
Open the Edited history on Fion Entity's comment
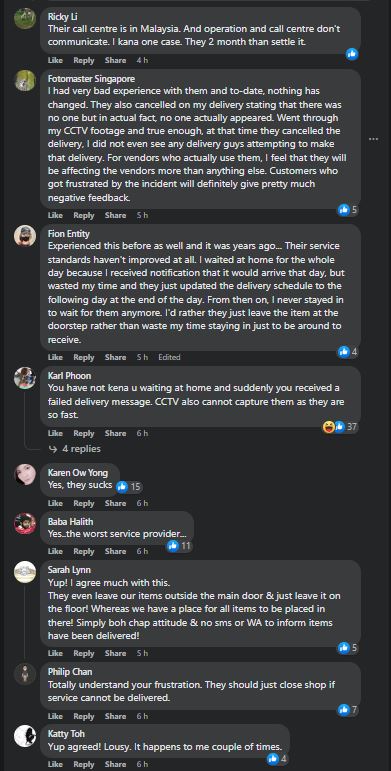tap(169, 357)
